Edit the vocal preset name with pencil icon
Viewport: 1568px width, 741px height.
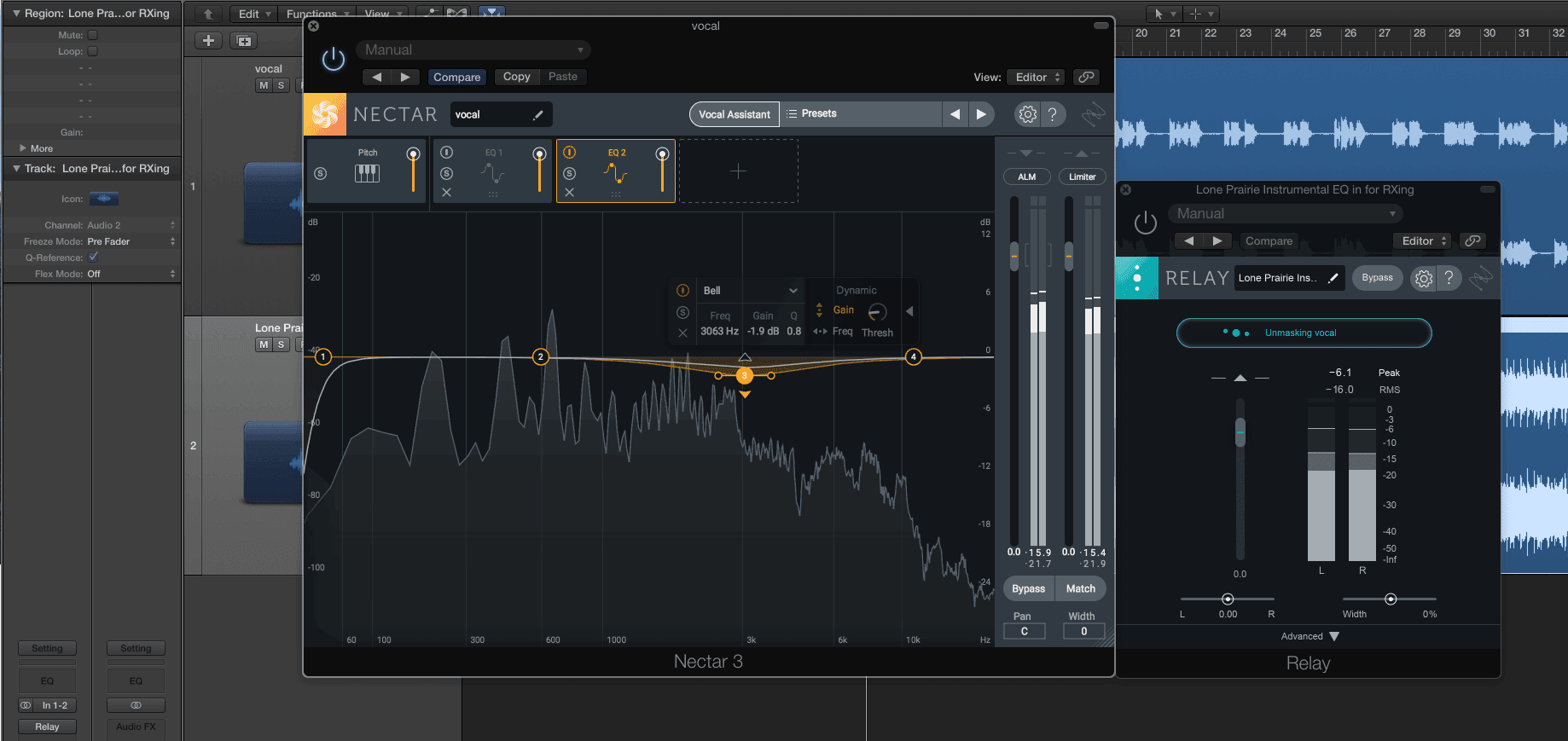click(x=538, y=115)
